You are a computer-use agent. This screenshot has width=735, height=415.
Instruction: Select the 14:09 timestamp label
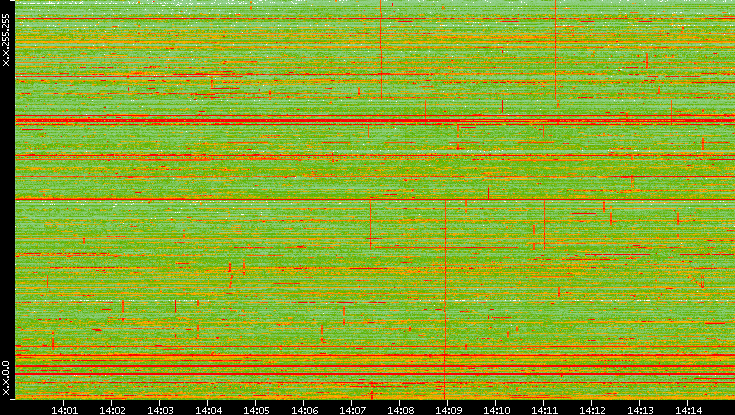point(448,409)
